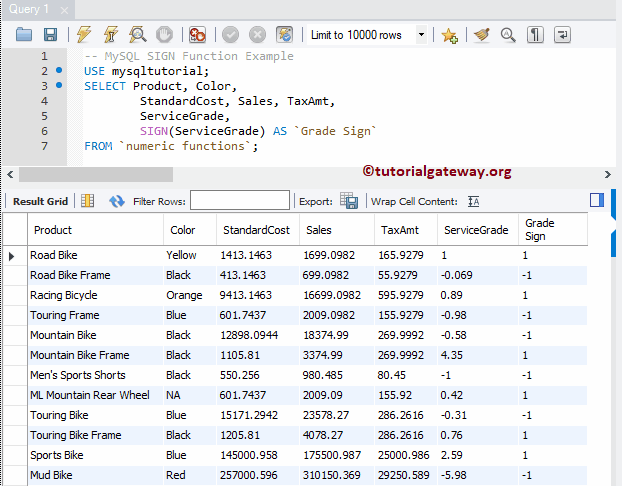Execute the query with lightning bolt
This screenshot has height=486, width=622.
[x=85, y=35]
